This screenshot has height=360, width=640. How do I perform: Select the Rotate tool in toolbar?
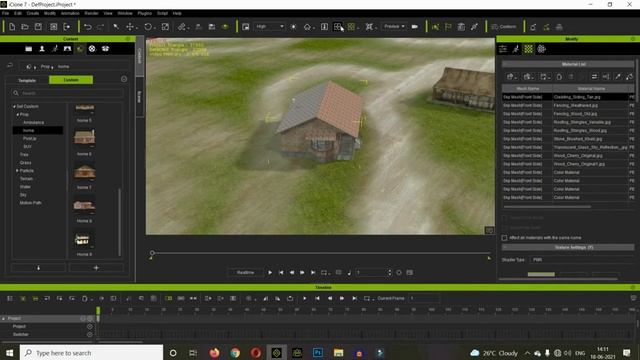click(x=148, y=27)
